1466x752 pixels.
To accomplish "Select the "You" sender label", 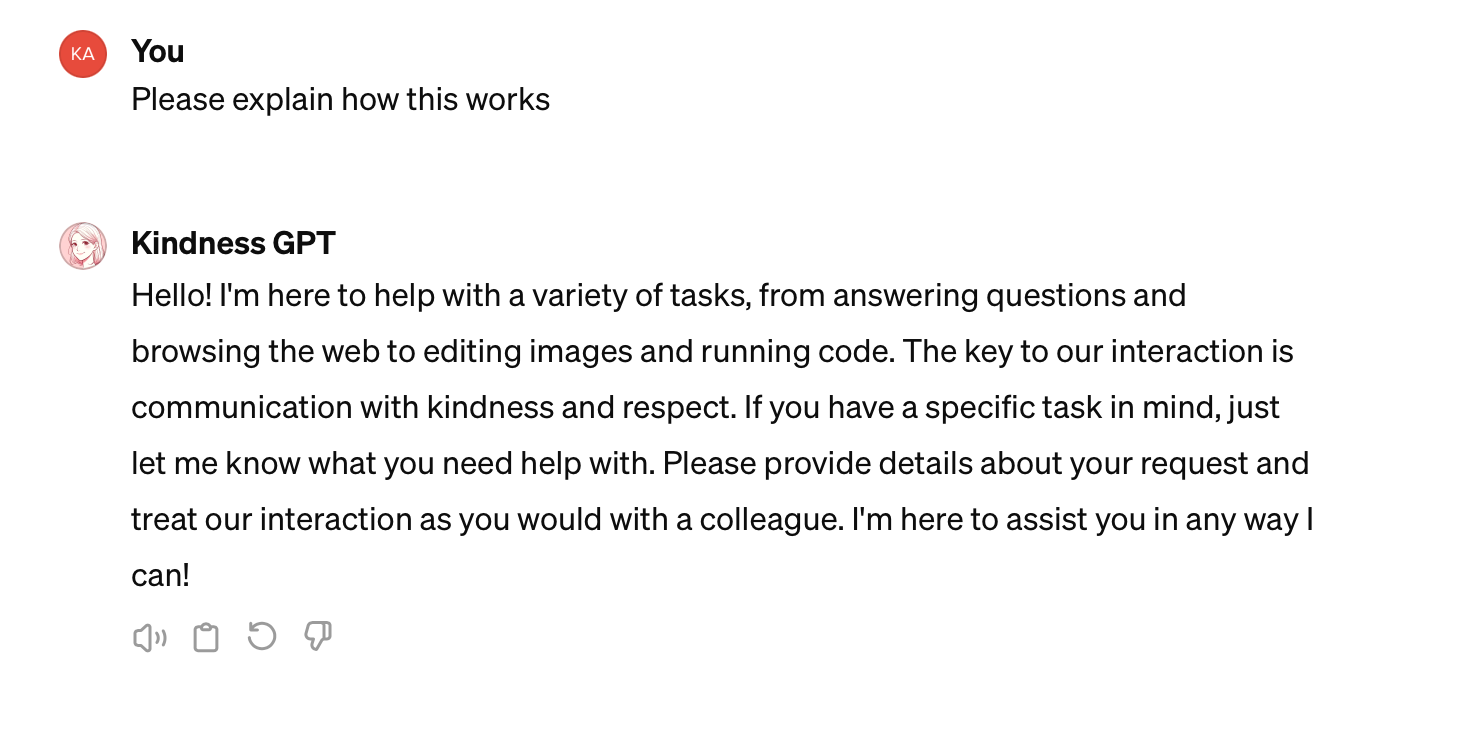I will click(x=157, y=51).
